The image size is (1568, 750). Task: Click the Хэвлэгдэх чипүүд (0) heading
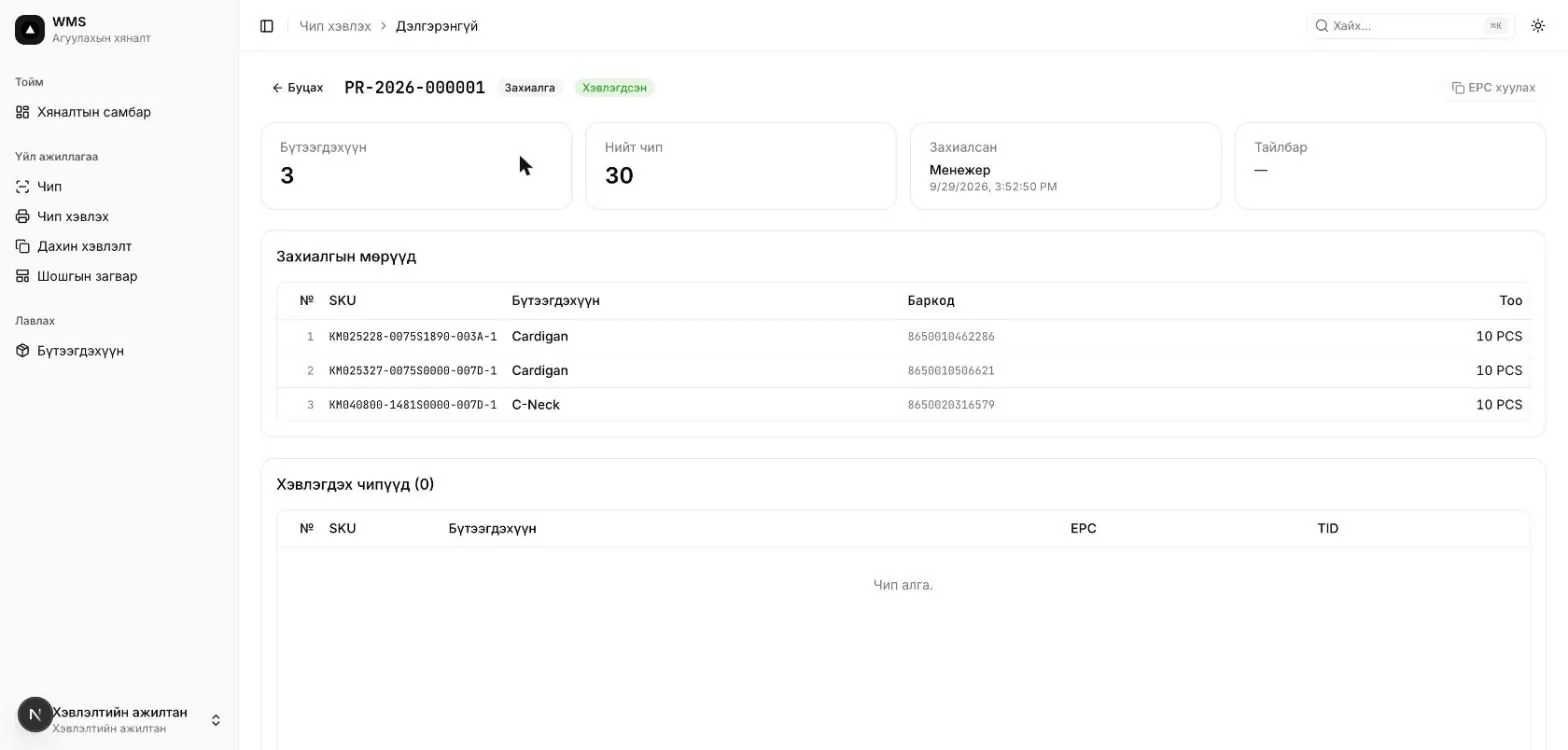(x=355, y=485)
